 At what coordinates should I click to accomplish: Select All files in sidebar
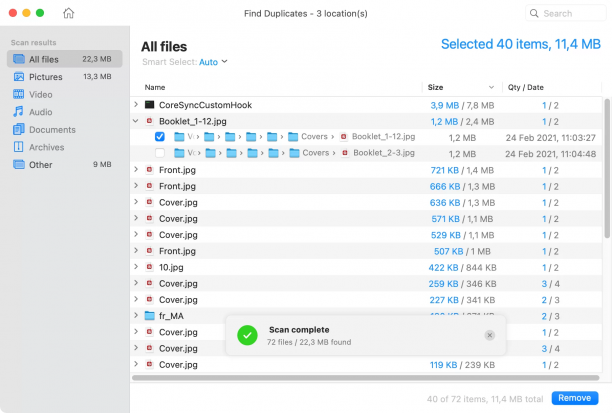64,59
